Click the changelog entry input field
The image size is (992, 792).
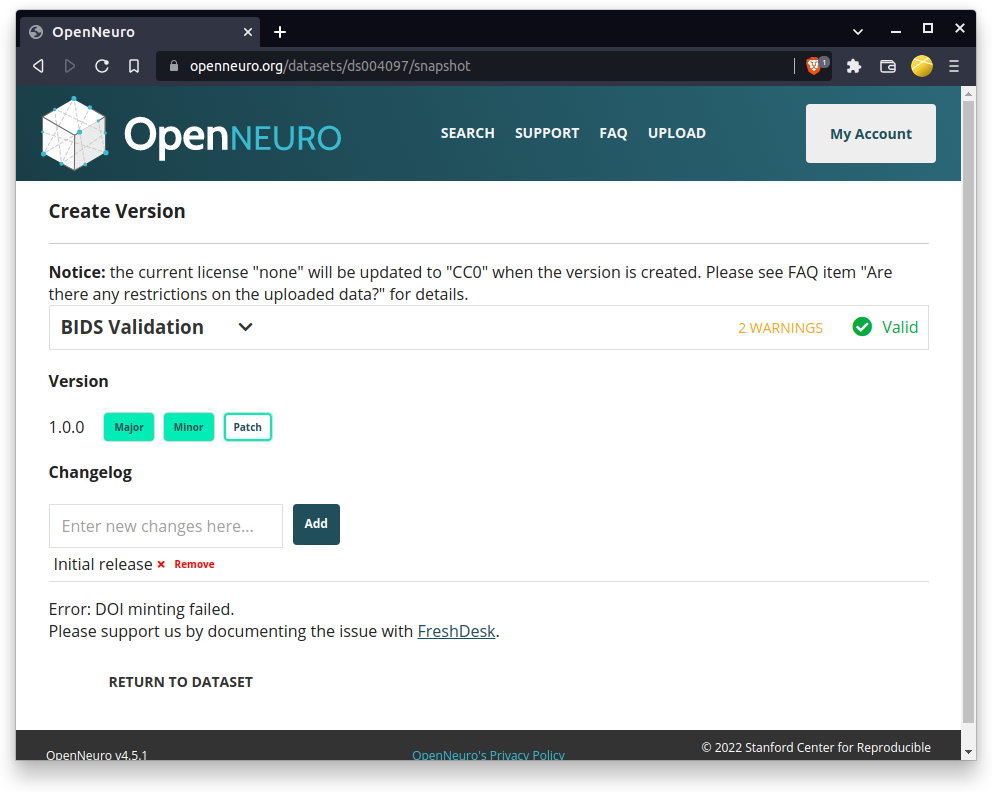pyautogui.click(x=165, y=526)
